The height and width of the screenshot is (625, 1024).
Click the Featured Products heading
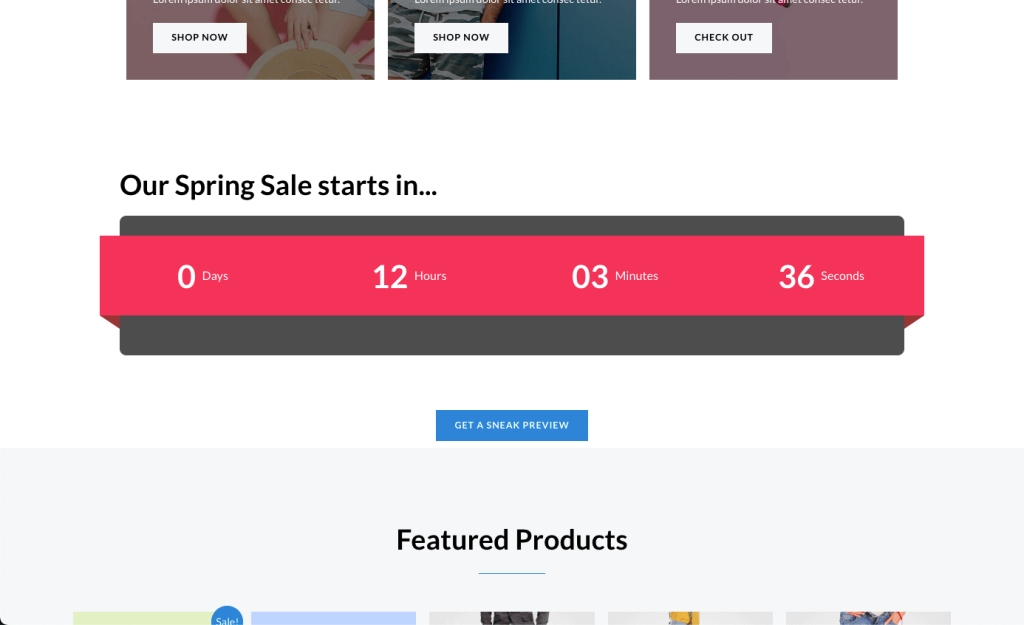511,540
